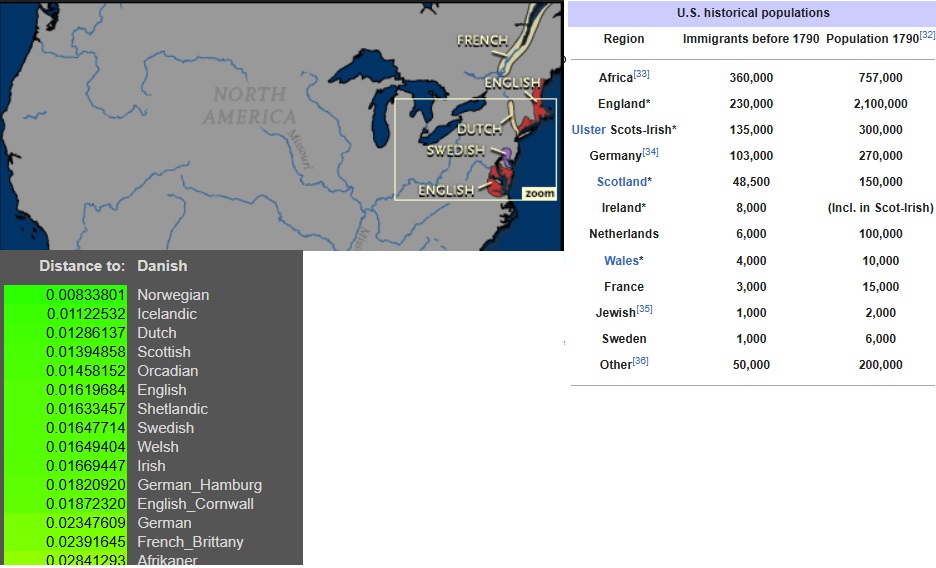The image size is (936, 568).
Task: Select the Afrikaner row in distance list
Action: tap(153, 560)
